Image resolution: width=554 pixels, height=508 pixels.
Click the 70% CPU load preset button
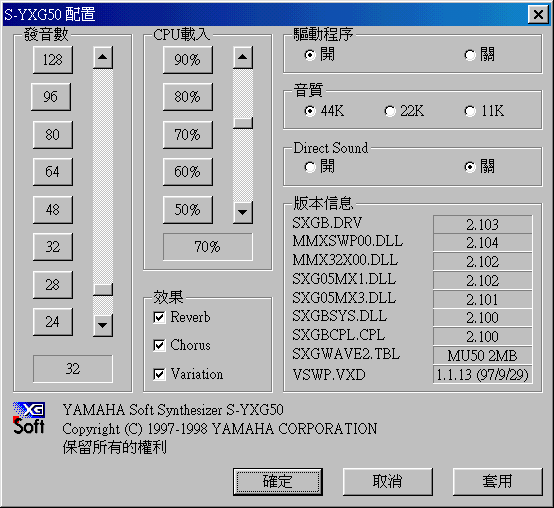pyautogui.click(x=188, y=135)
